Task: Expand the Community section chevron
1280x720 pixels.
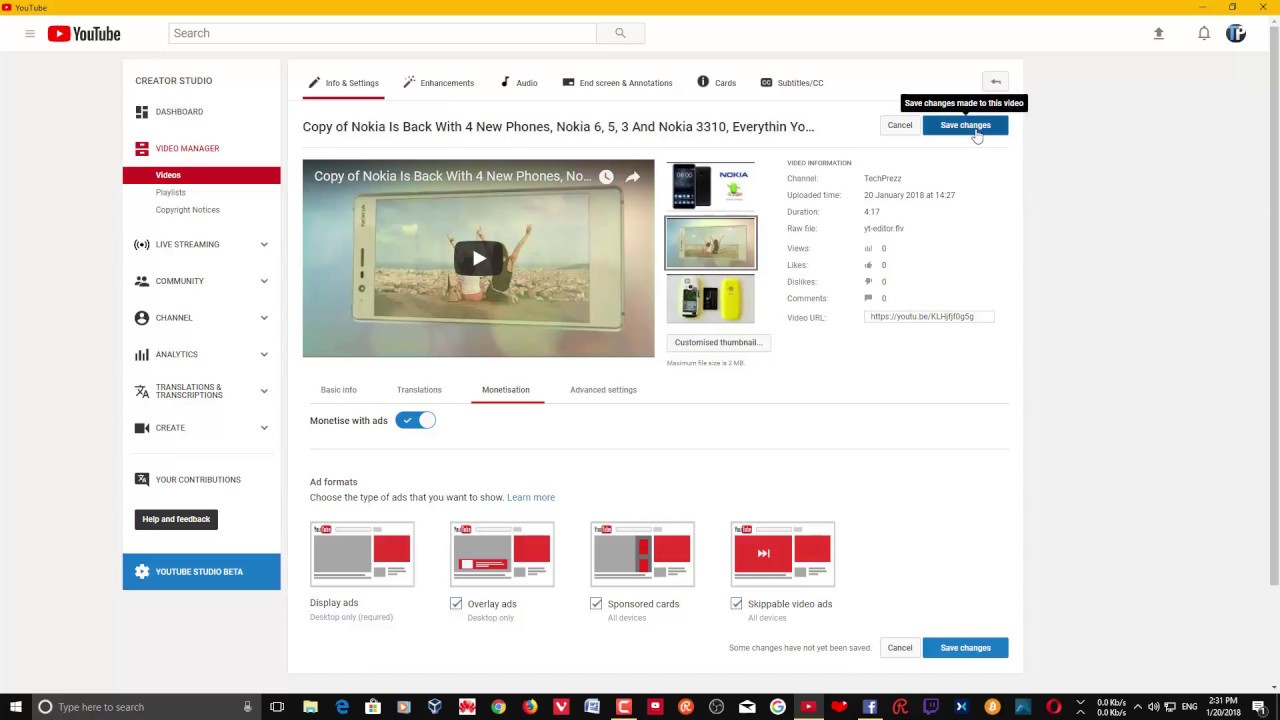Action: [264, 281]
